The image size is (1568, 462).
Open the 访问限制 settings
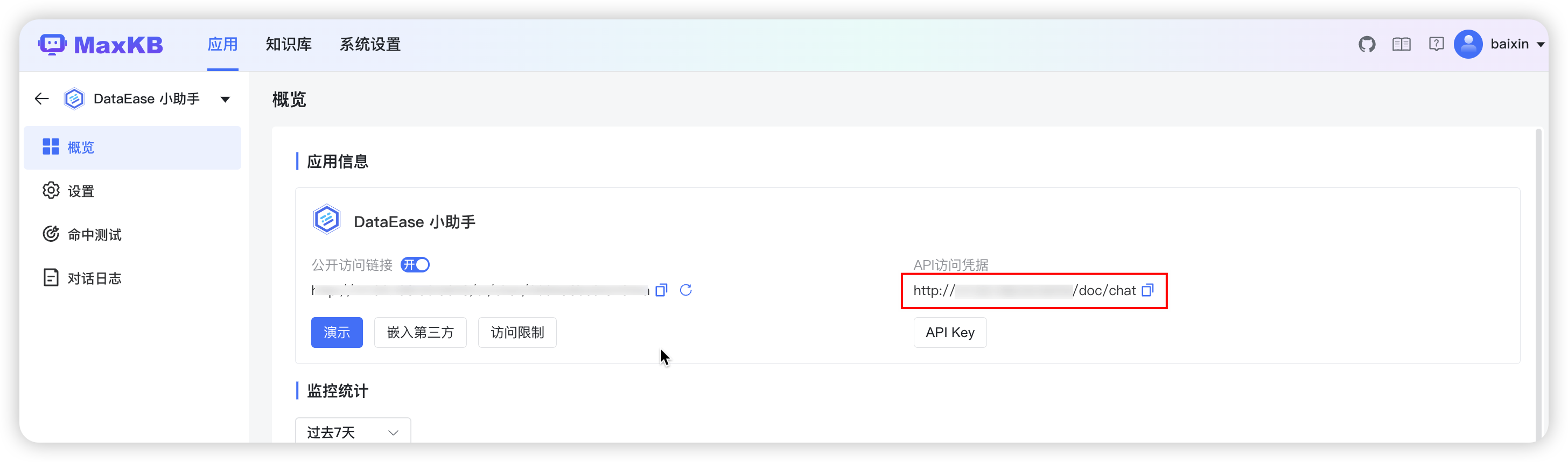517,332
